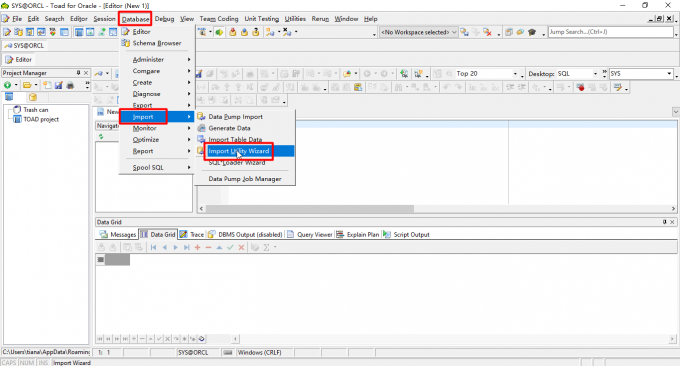Click the red record macro icon in editor toolbar
680x366 pixels.
581,88
